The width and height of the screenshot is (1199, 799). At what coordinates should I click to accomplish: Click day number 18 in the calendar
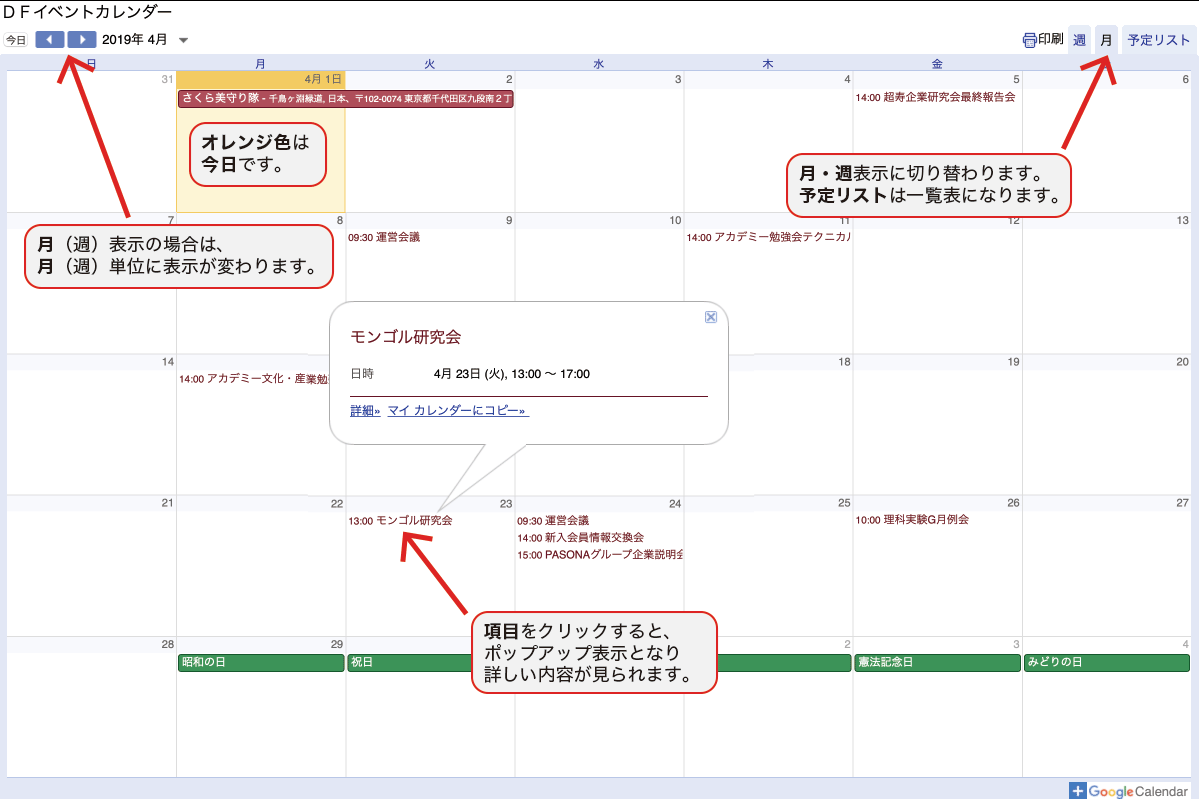tap(844, 362)
